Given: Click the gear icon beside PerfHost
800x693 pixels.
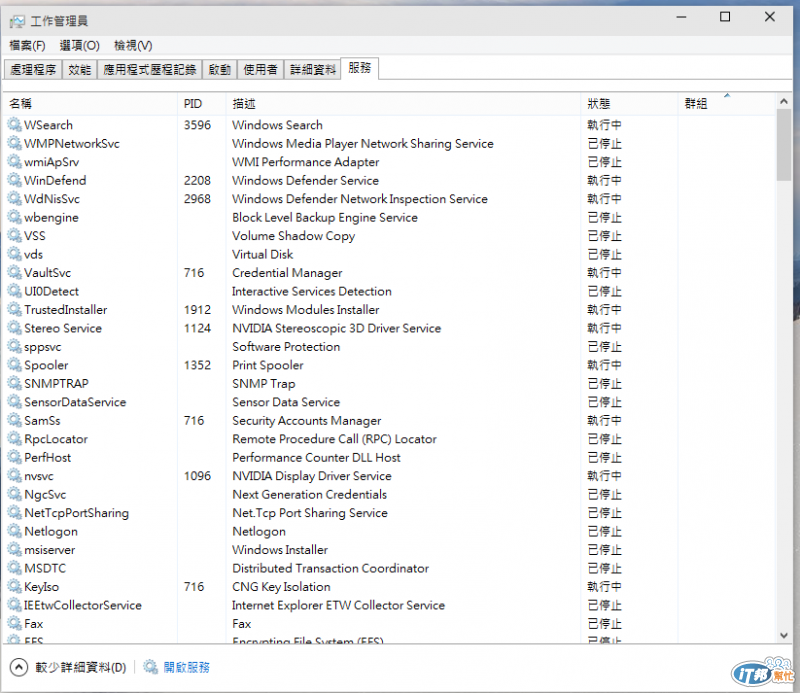Looking at the screenshot, I should (x=14, y=457).
